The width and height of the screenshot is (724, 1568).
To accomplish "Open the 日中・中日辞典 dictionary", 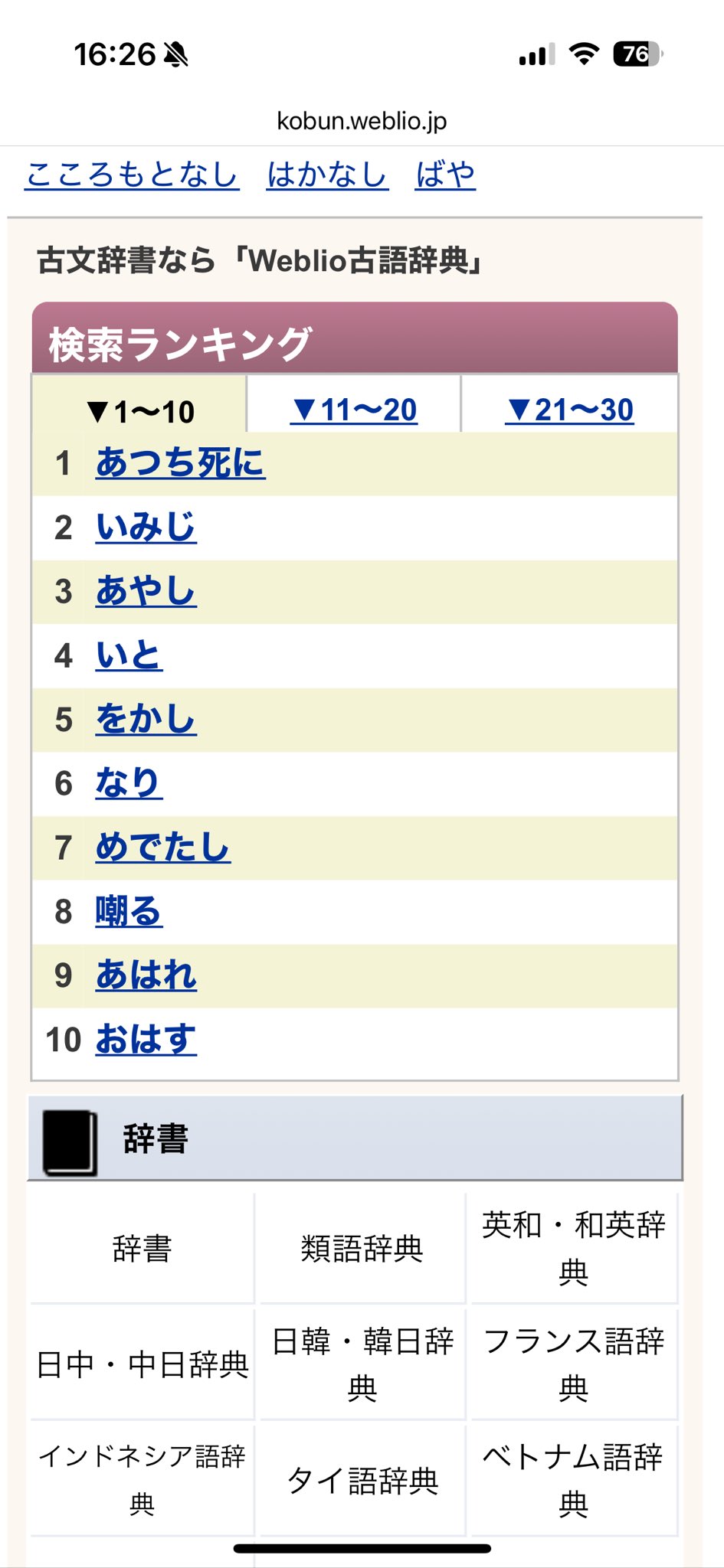I will [143, 1364].
